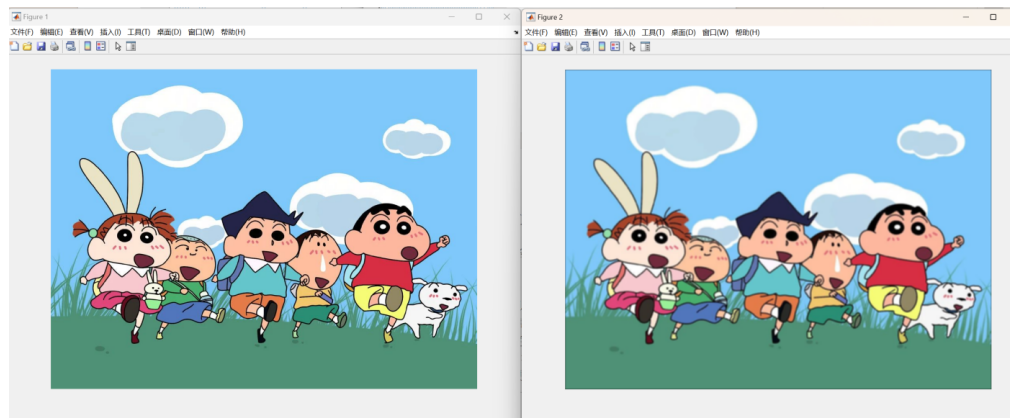Insert Legend using Figure 1 toolbar icon
Viewport: 1013px width, 418px height.
[x=100, y=47]
